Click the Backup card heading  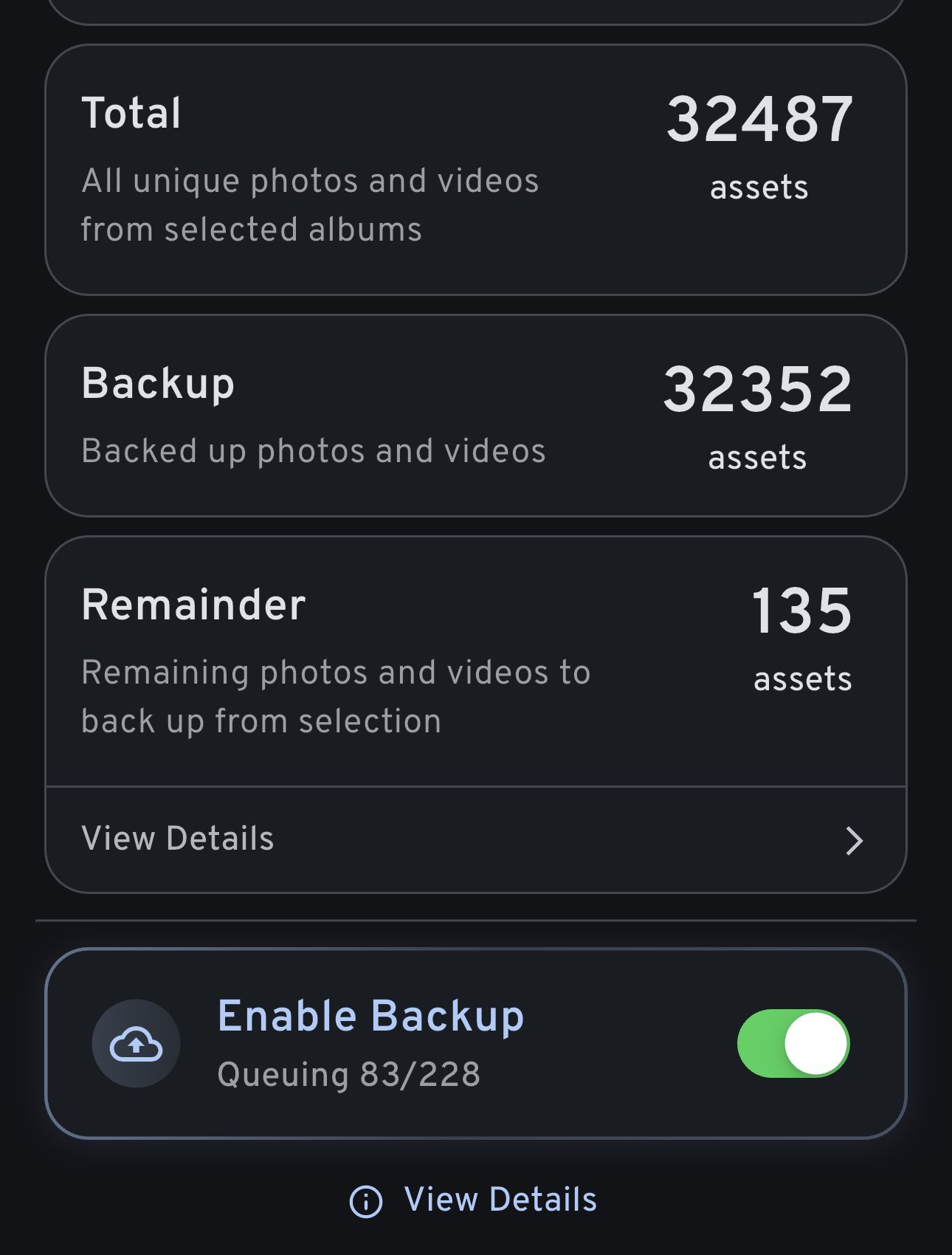tap(158, 383)
